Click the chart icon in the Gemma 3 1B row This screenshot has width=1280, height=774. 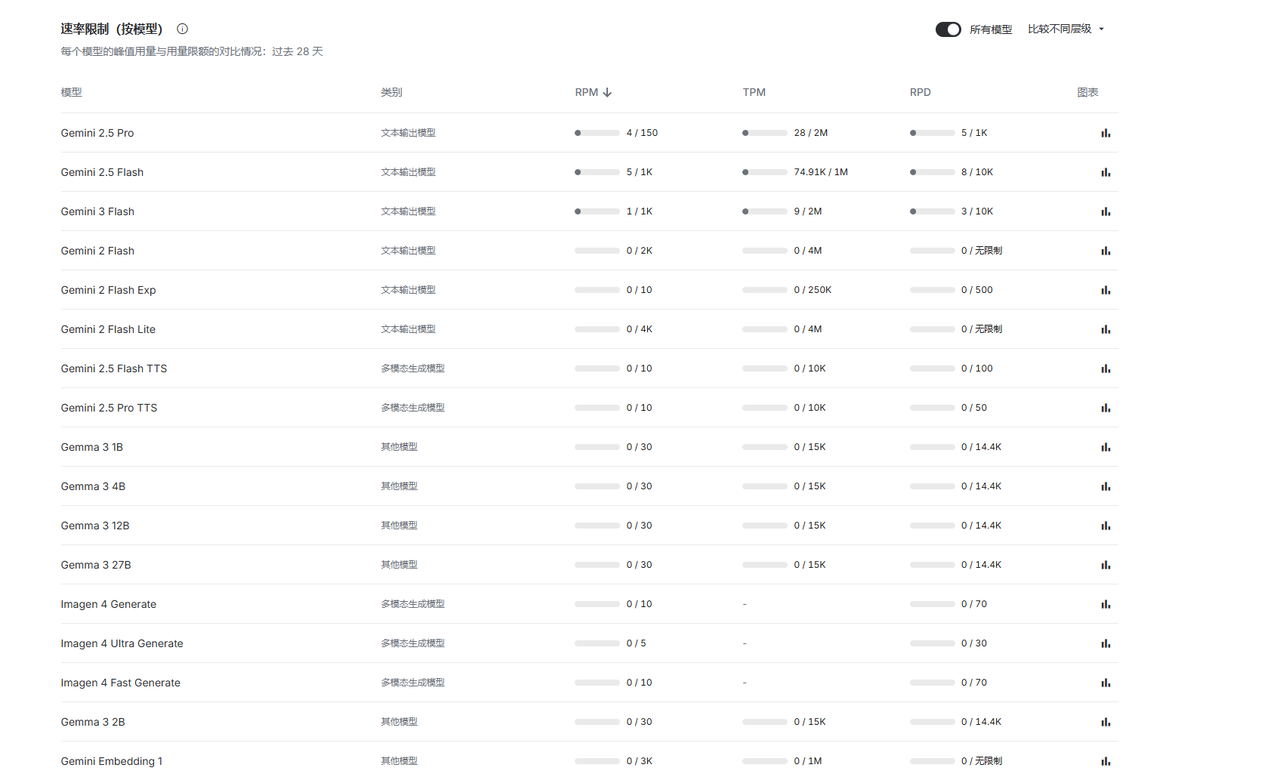click(1105, 447)
